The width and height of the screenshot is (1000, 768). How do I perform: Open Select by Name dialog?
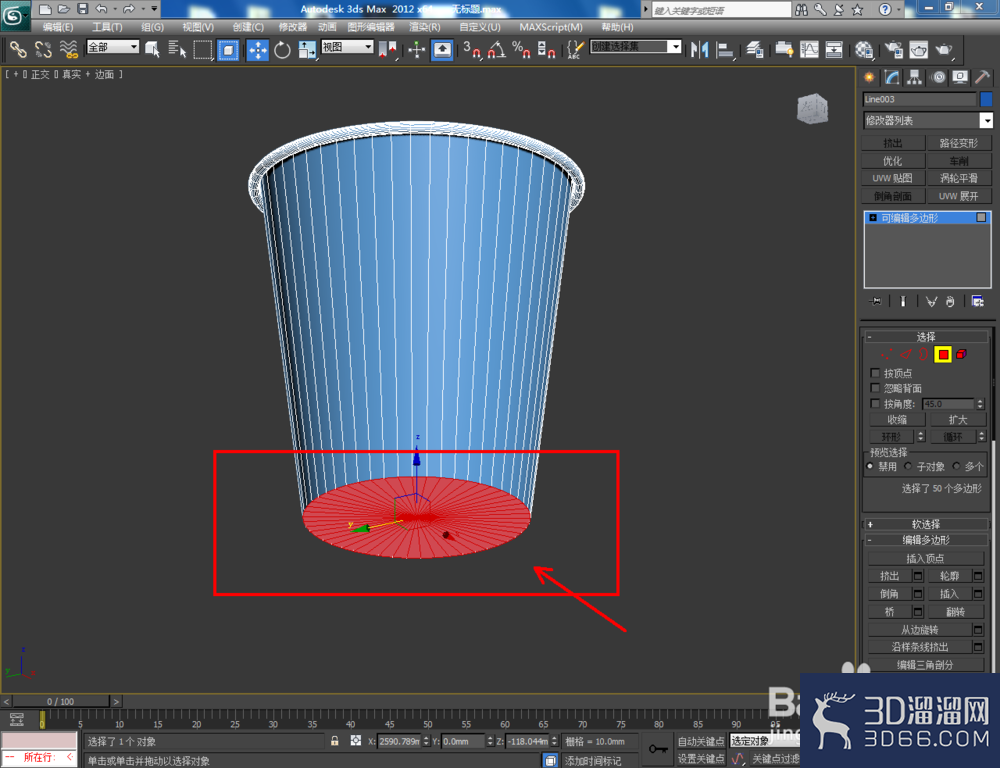point(177,49)
